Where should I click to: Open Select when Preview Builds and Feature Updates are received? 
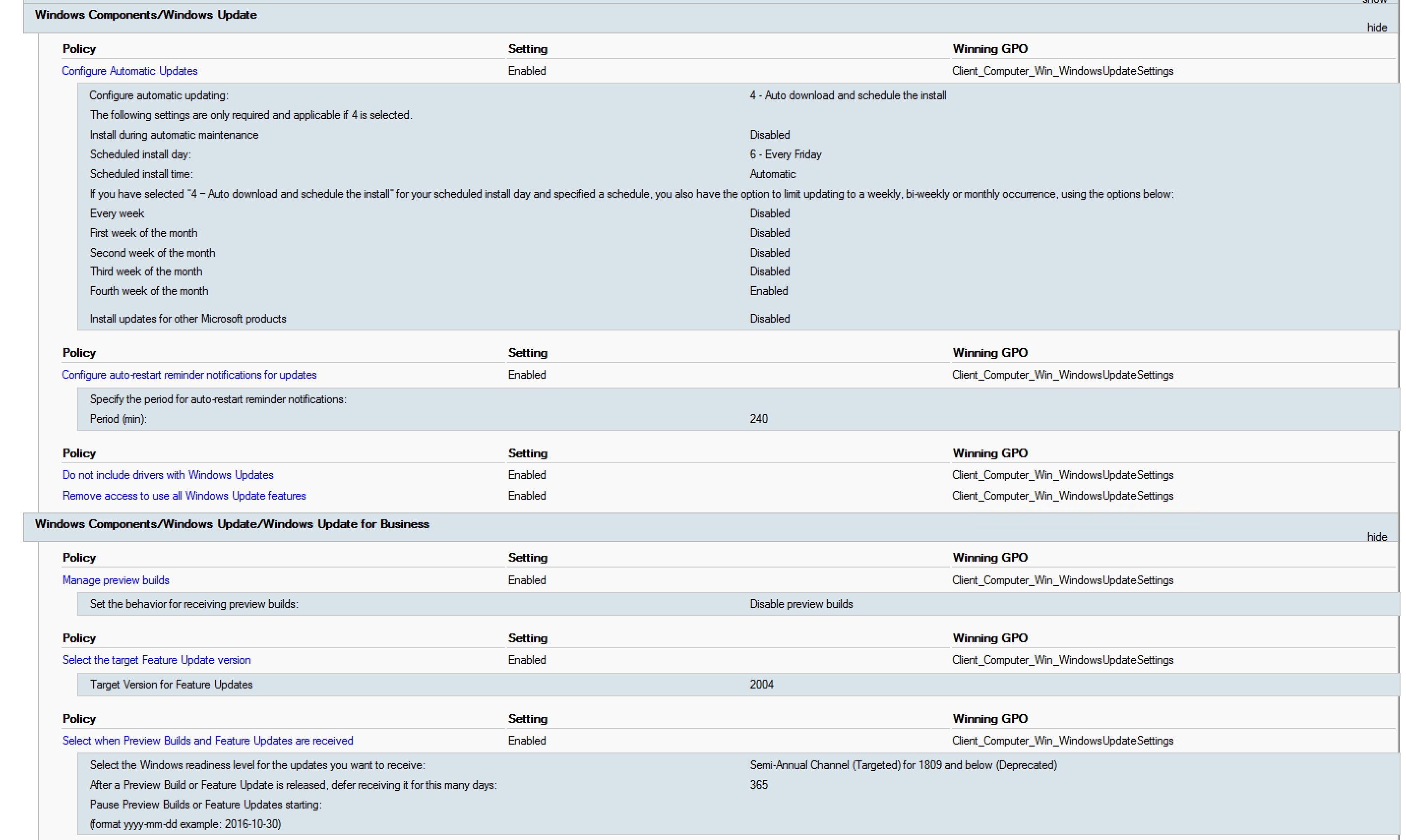coord(208,740)
